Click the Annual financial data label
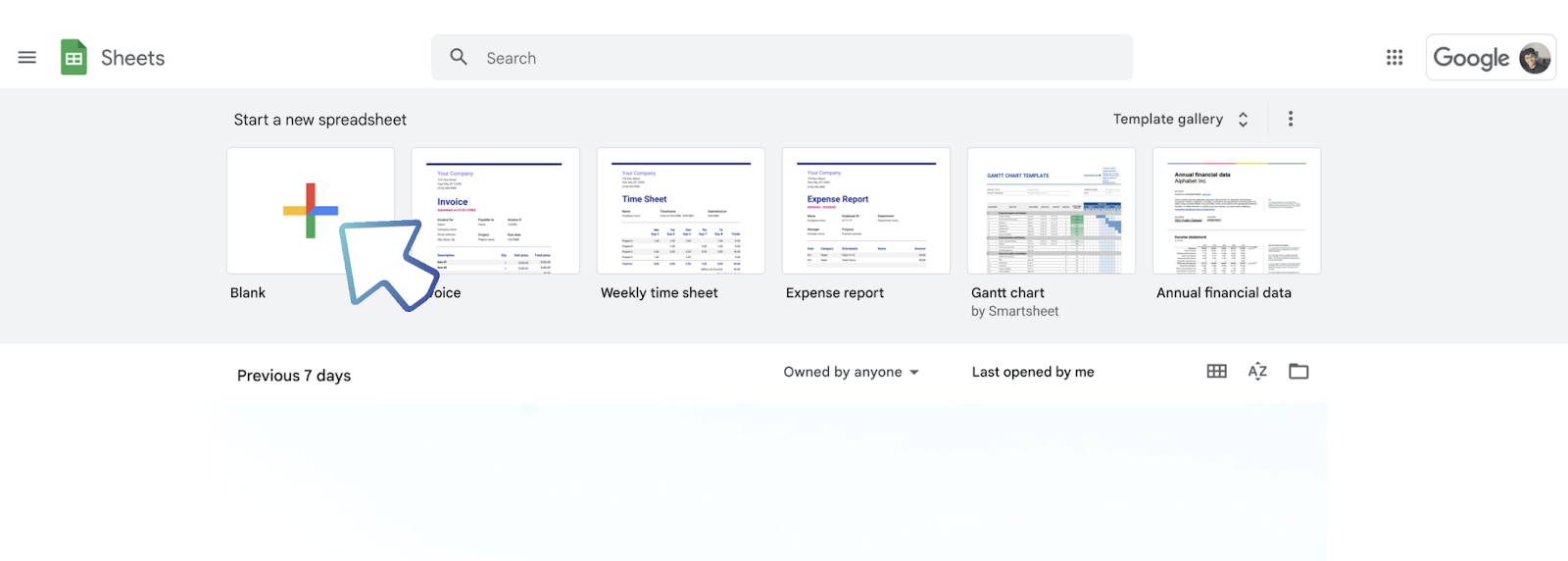 [x=1224, y=292]
